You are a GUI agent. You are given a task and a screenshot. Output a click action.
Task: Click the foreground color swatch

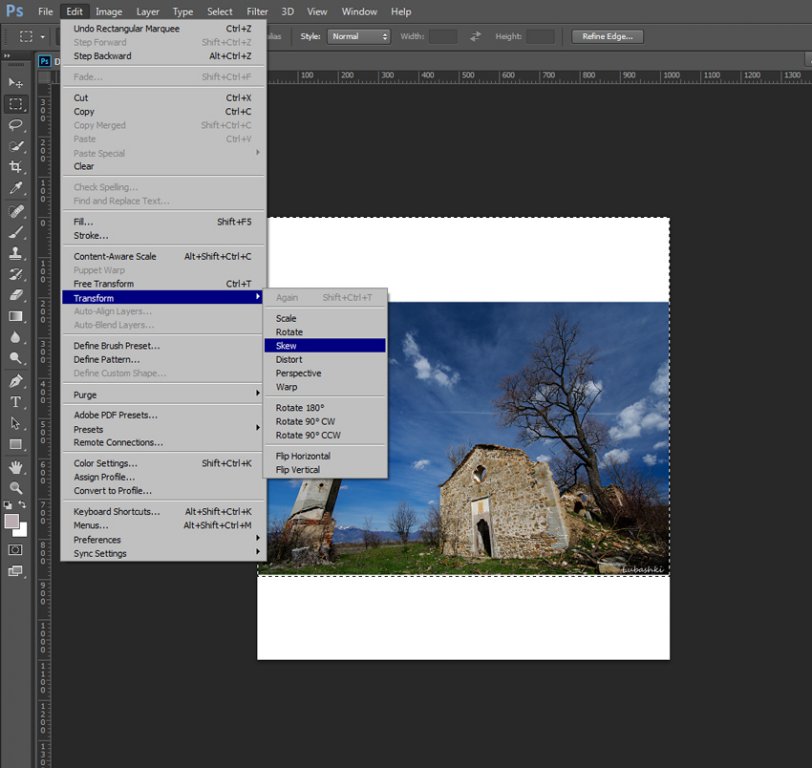point(12,521)
